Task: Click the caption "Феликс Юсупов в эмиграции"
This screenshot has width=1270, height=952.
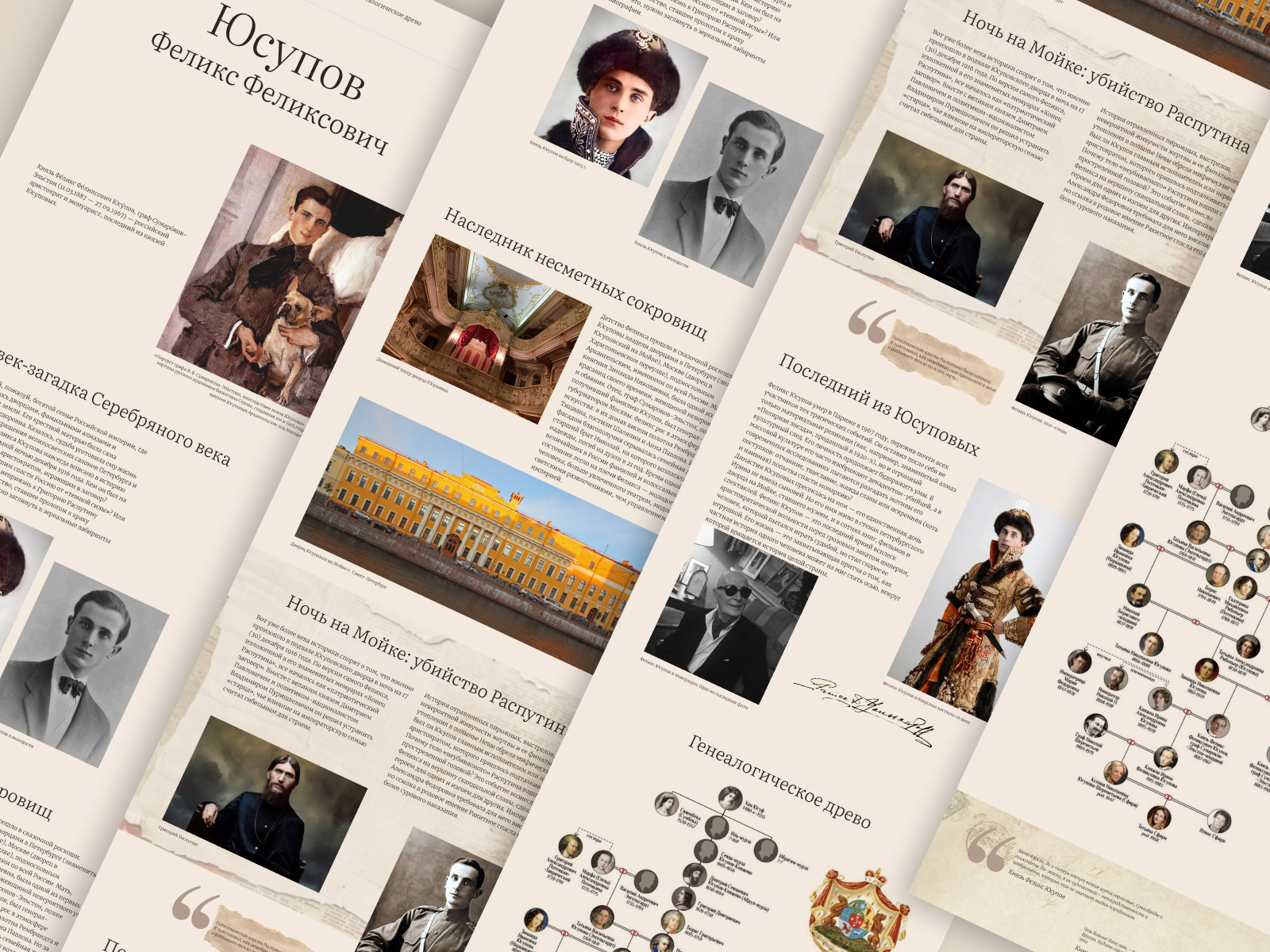Action: tap(695, 684)
